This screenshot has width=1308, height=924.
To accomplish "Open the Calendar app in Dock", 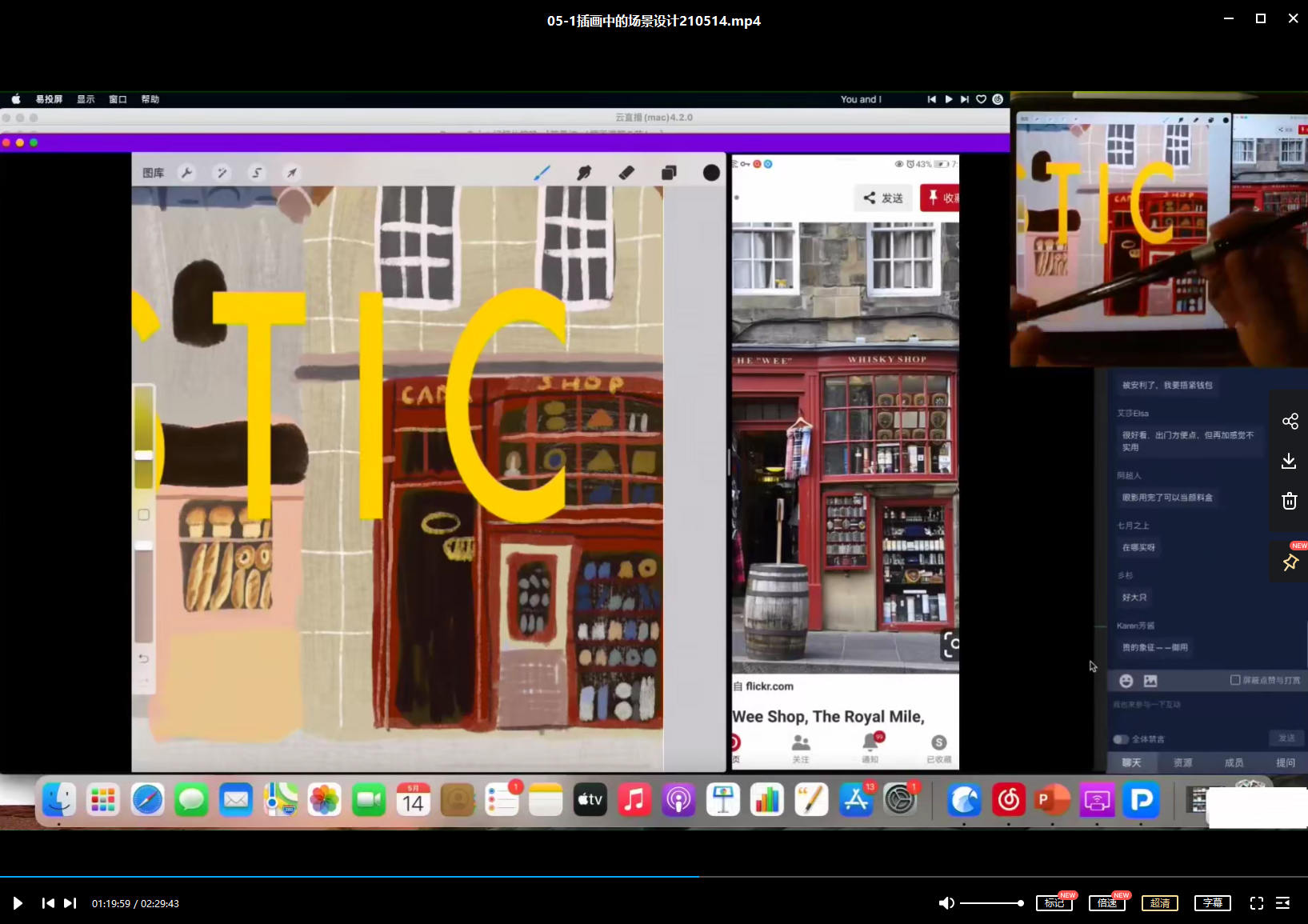I will point(413,799).
